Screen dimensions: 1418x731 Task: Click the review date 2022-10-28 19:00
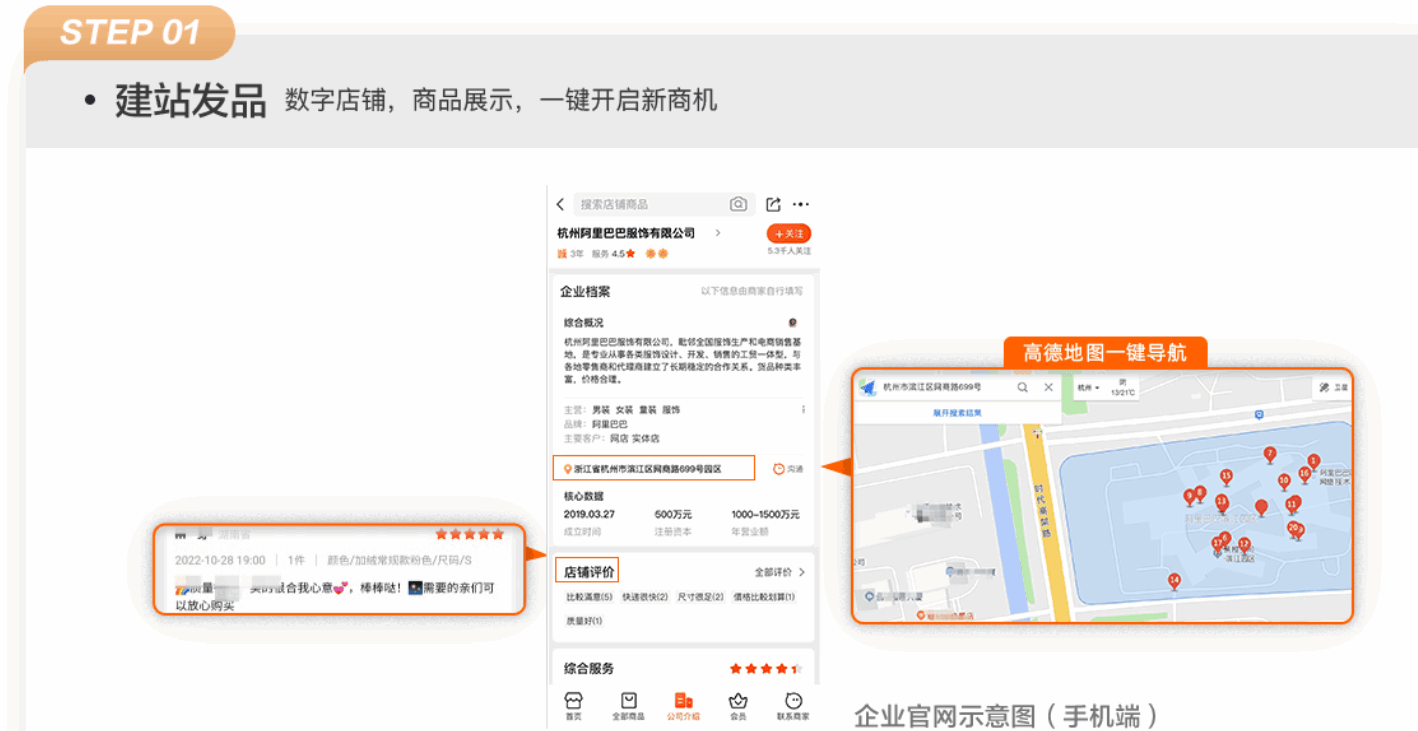pos(220,560)
